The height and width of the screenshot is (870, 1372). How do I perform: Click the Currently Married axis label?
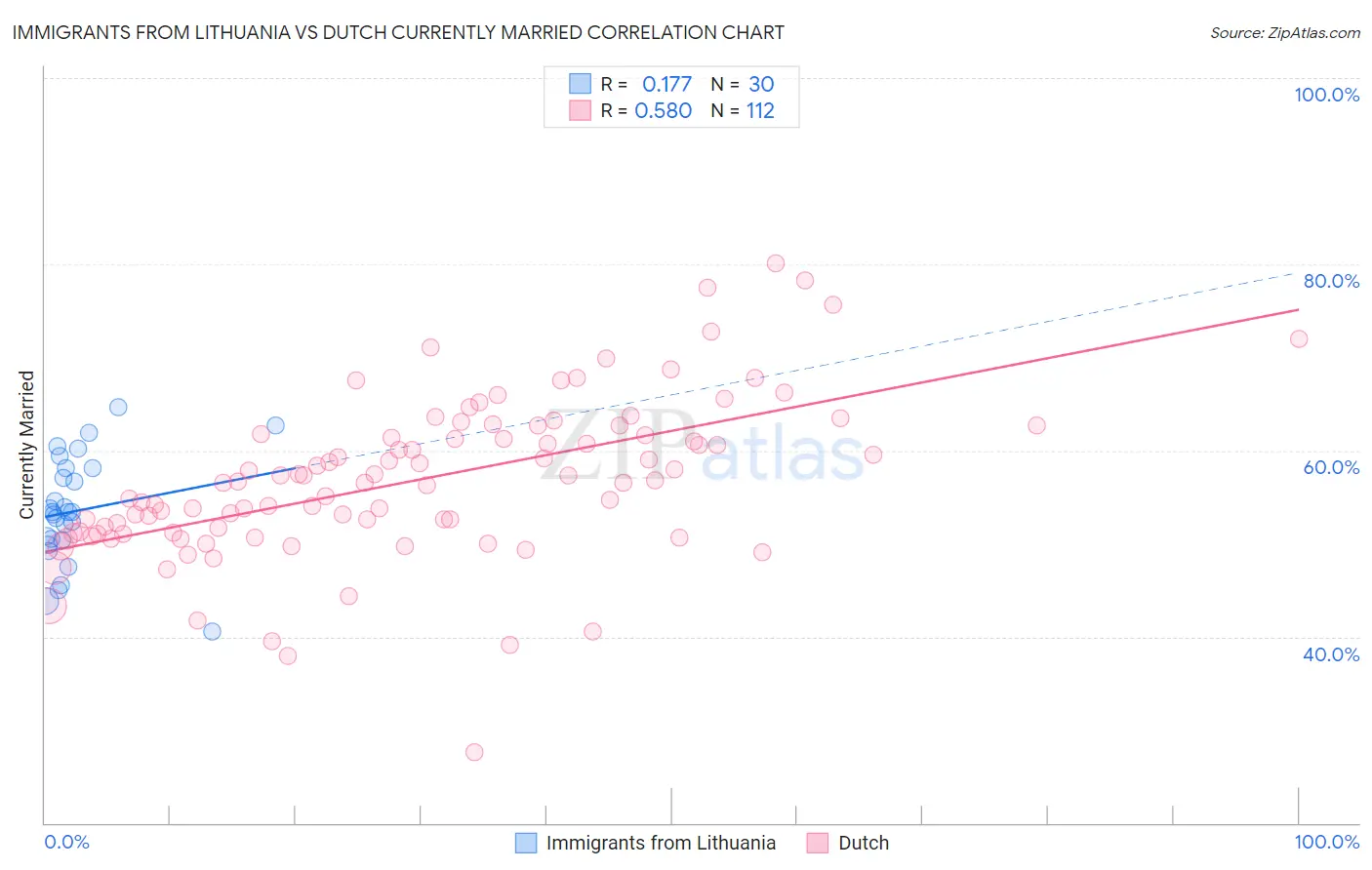[26, 445]
